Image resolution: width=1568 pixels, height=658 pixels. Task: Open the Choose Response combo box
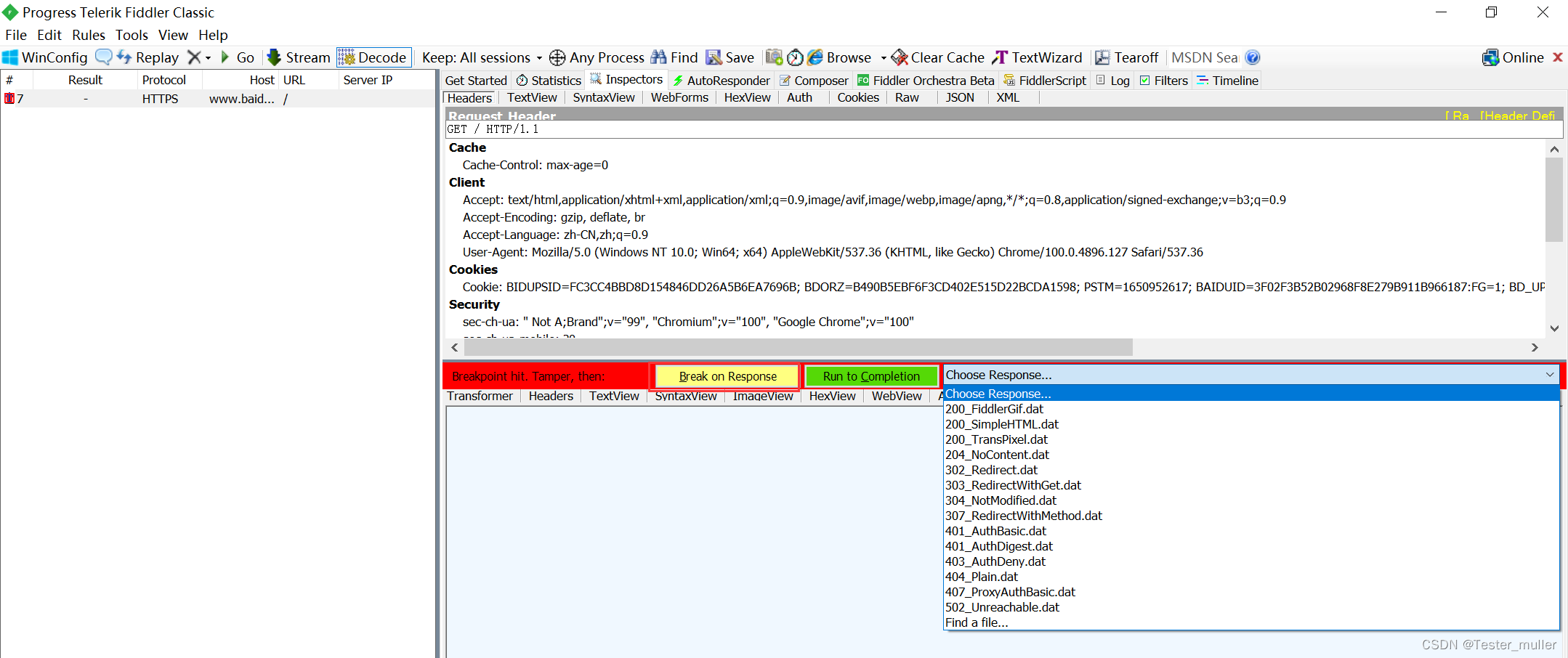click(x=1250, y=375)
